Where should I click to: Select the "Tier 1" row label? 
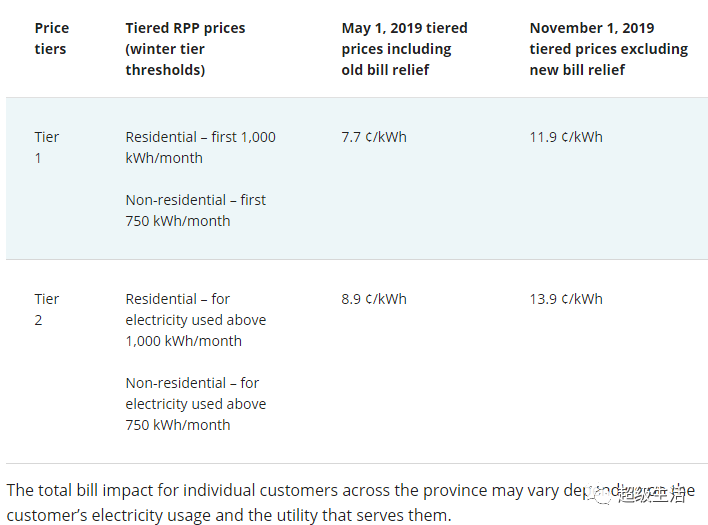(47, 147)
